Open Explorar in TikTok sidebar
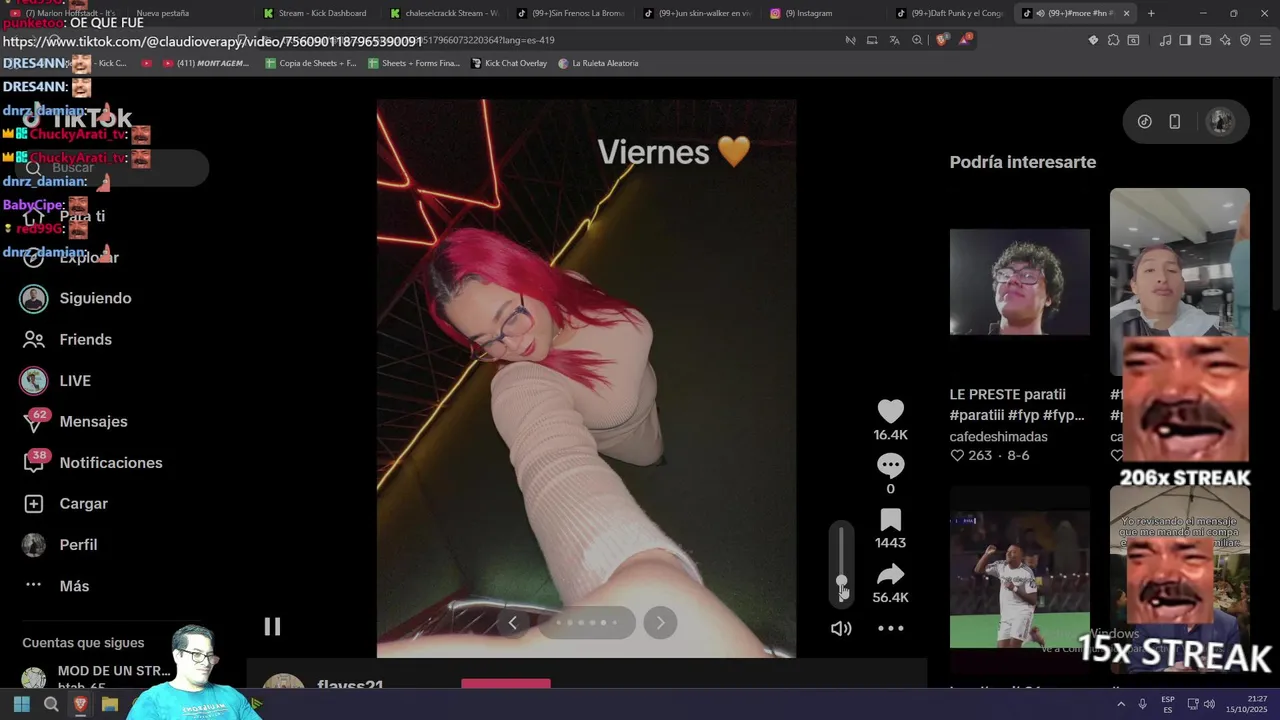The height and width of the screenshot is (720, 1280). (x=88, y=257)
